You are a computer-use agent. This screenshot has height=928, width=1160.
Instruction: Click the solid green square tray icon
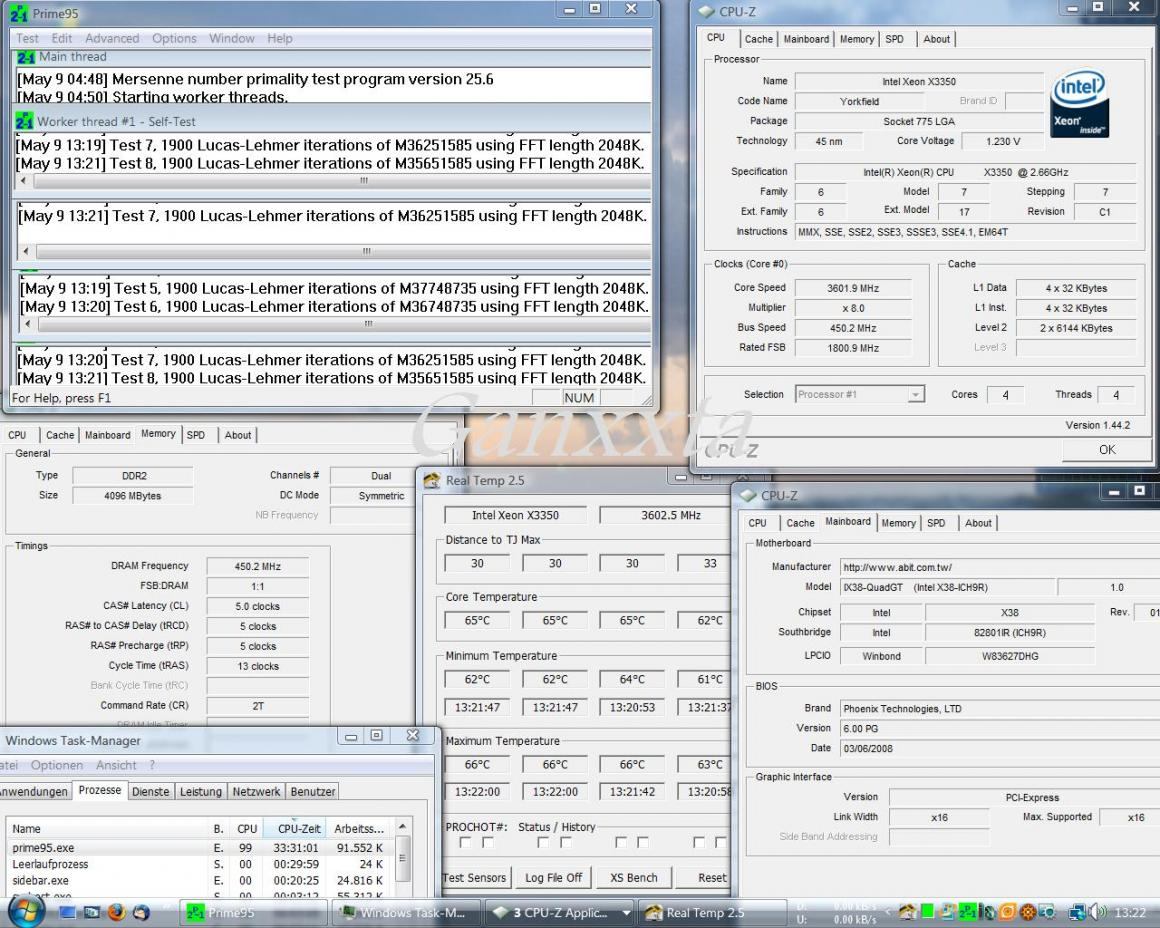click(927, 912)
